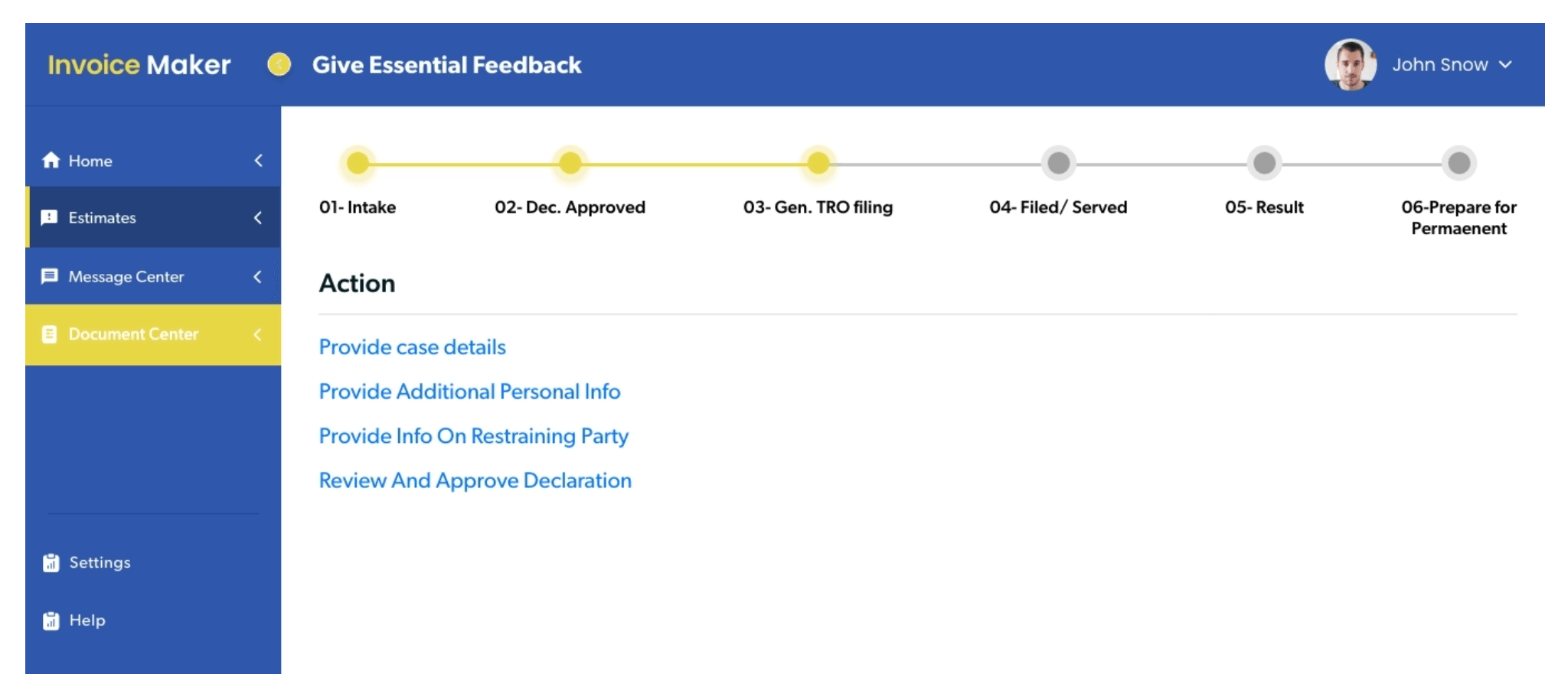Click the 01- Intake progress step dot

[x=358, y=163]
